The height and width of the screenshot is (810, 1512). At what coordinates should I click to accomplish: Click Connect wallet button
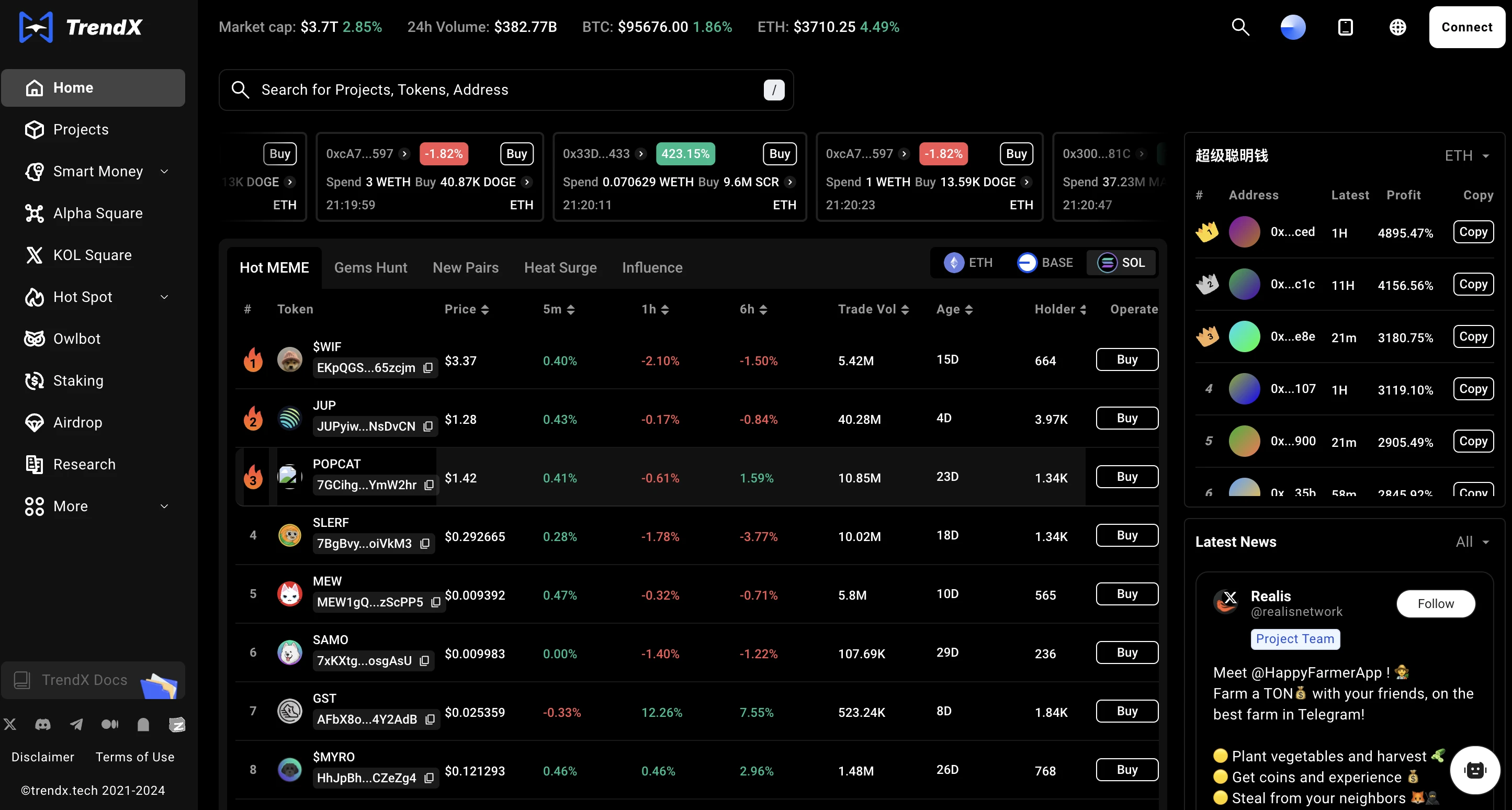click(1466, 27)
